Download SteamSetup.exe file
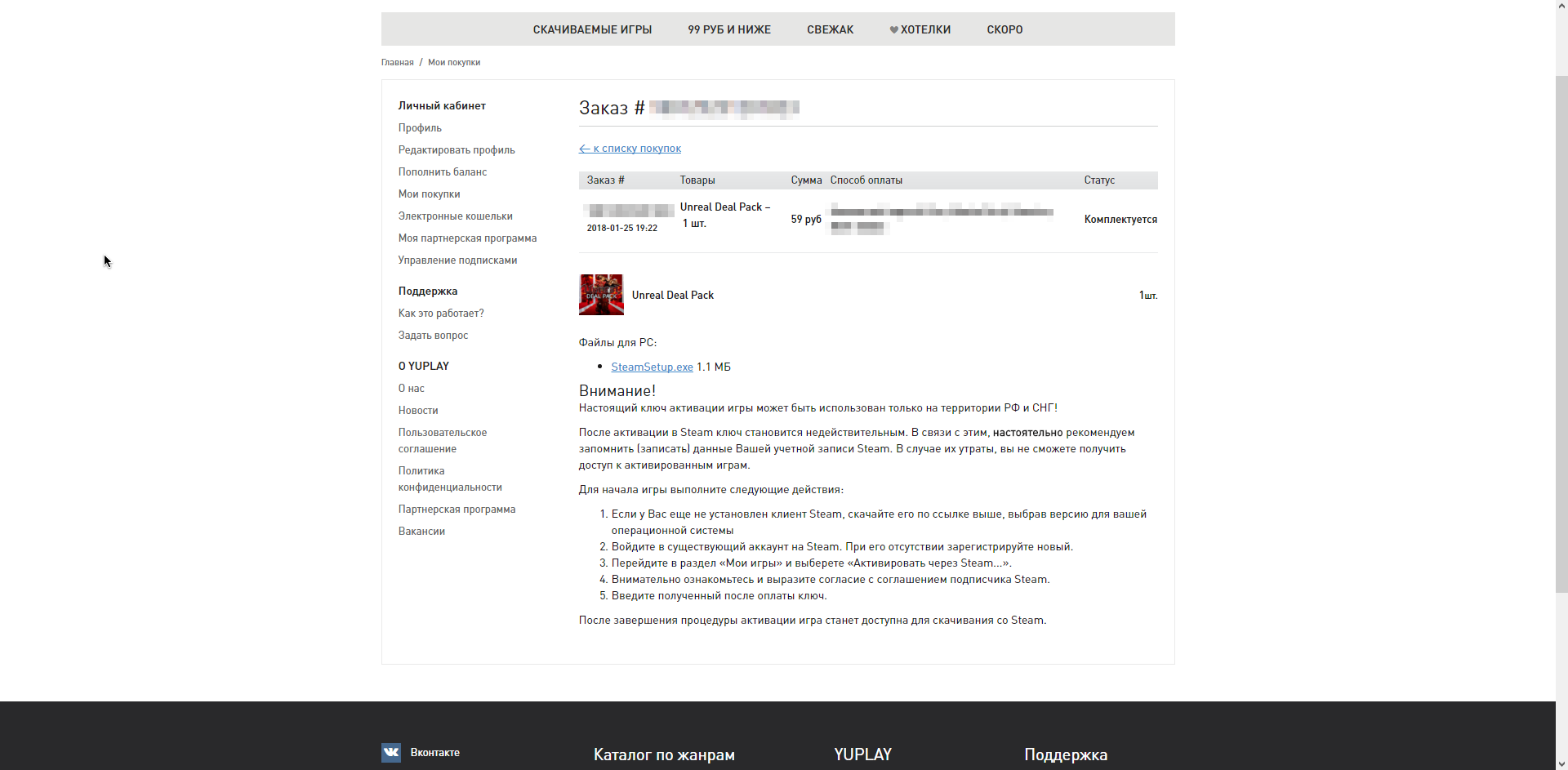 652,367
